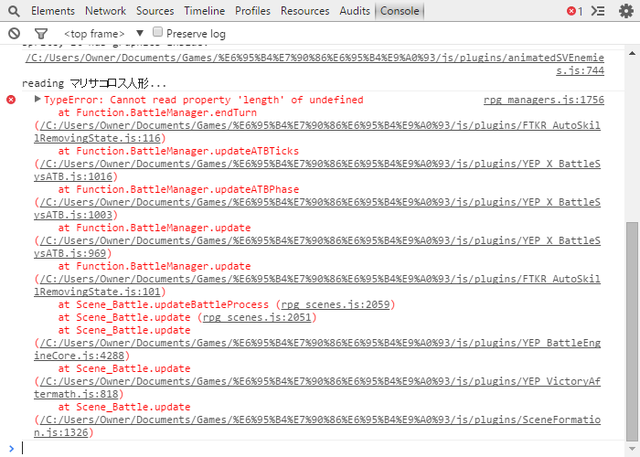
Task: Click the TypeError message text
Action: click(204, 100)
